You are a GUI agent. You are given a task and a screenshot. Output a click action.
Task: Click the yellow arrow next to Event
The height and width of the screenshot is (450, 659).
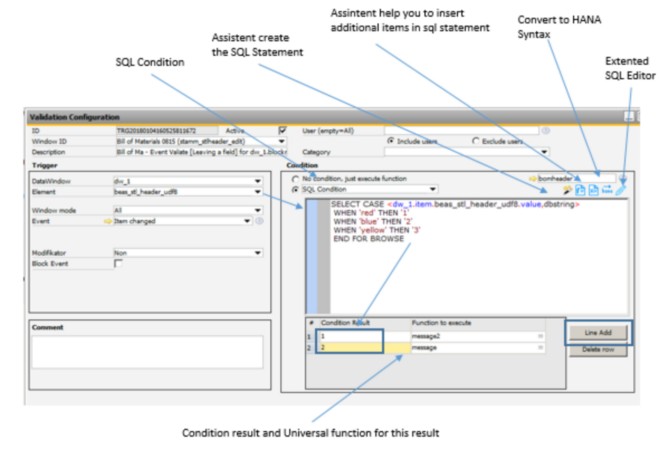coord(107,221)
